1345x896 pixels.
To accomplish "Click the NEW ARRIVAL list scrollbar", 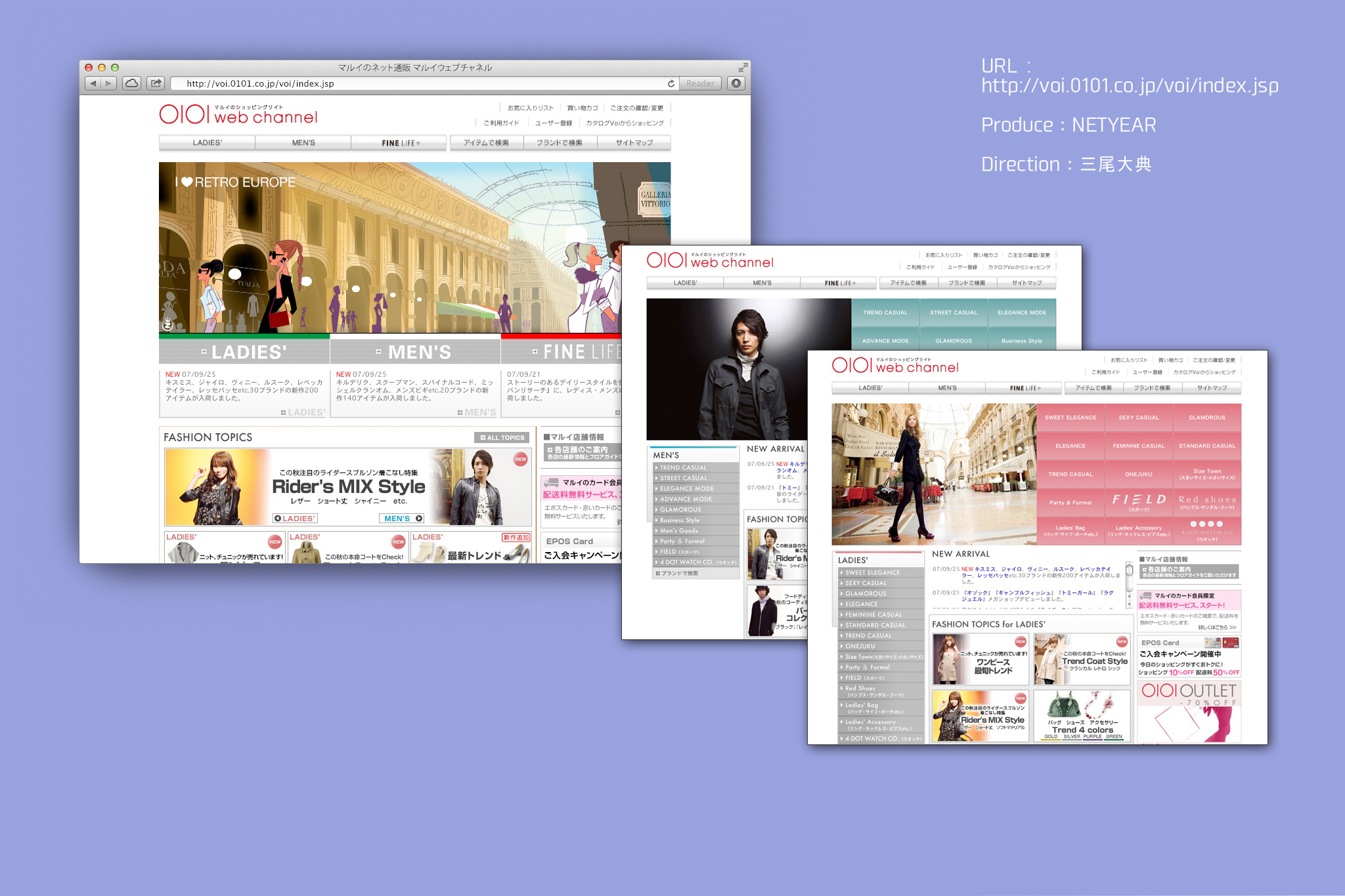I will click(x=1129, y=578).
